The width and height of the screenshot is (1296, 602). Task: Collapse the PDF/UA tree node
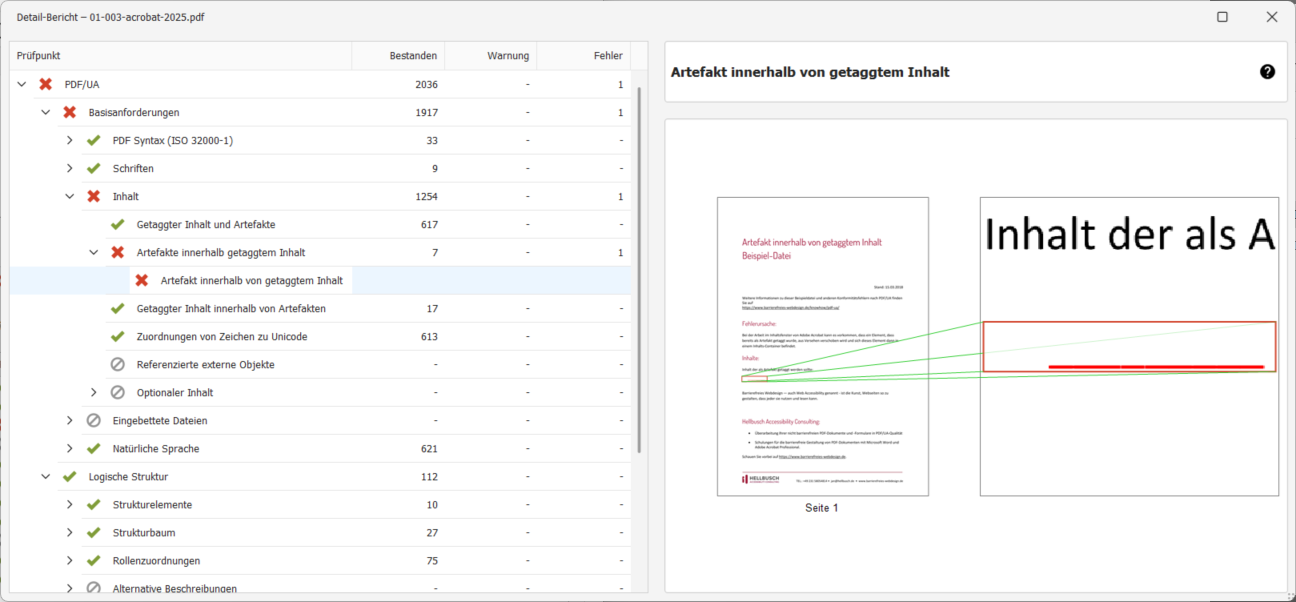pyautogui.click(x=22, y=85)
